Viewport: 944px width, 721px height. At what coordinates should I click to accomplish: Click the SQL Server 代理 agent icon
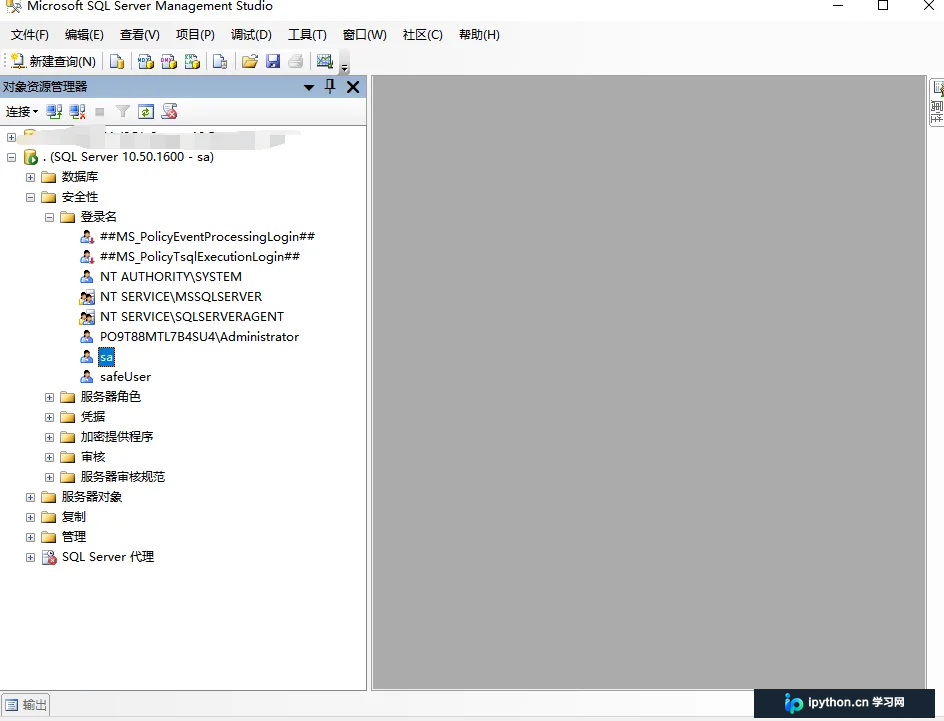[x=49, y=557]
